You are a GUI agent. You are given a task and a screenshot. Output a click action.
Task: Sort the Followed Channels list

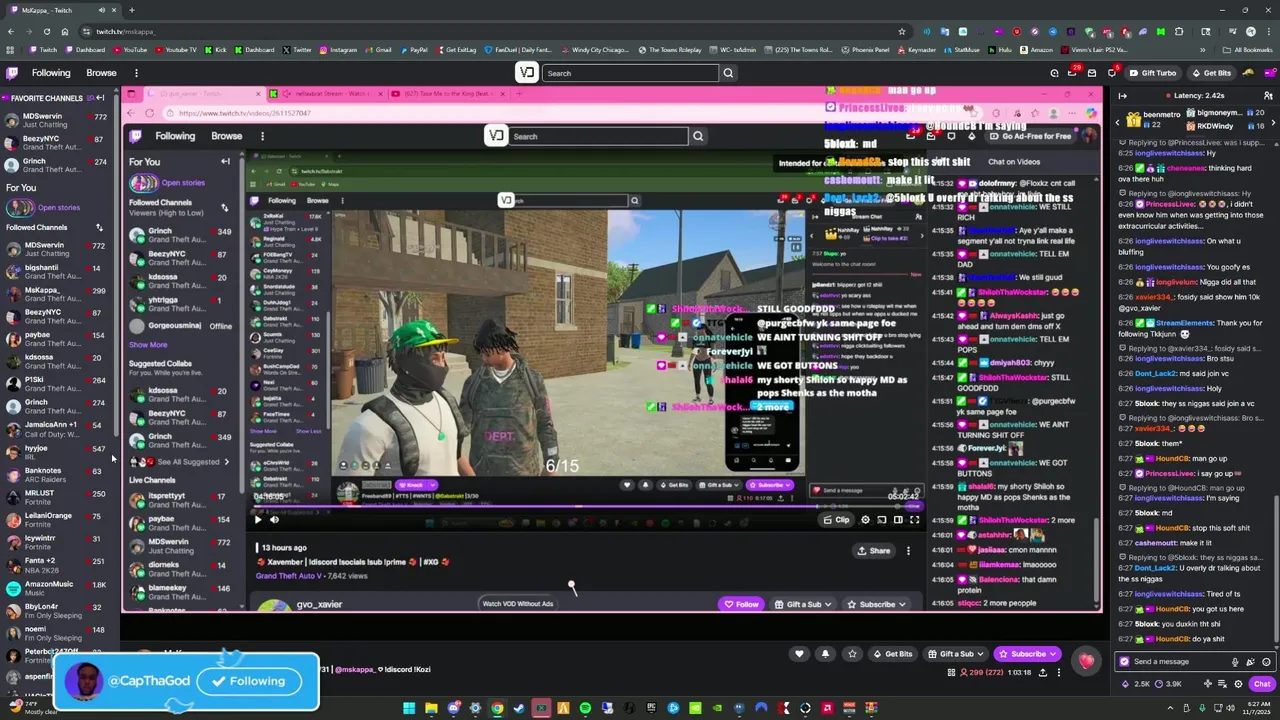pos(99,228)
